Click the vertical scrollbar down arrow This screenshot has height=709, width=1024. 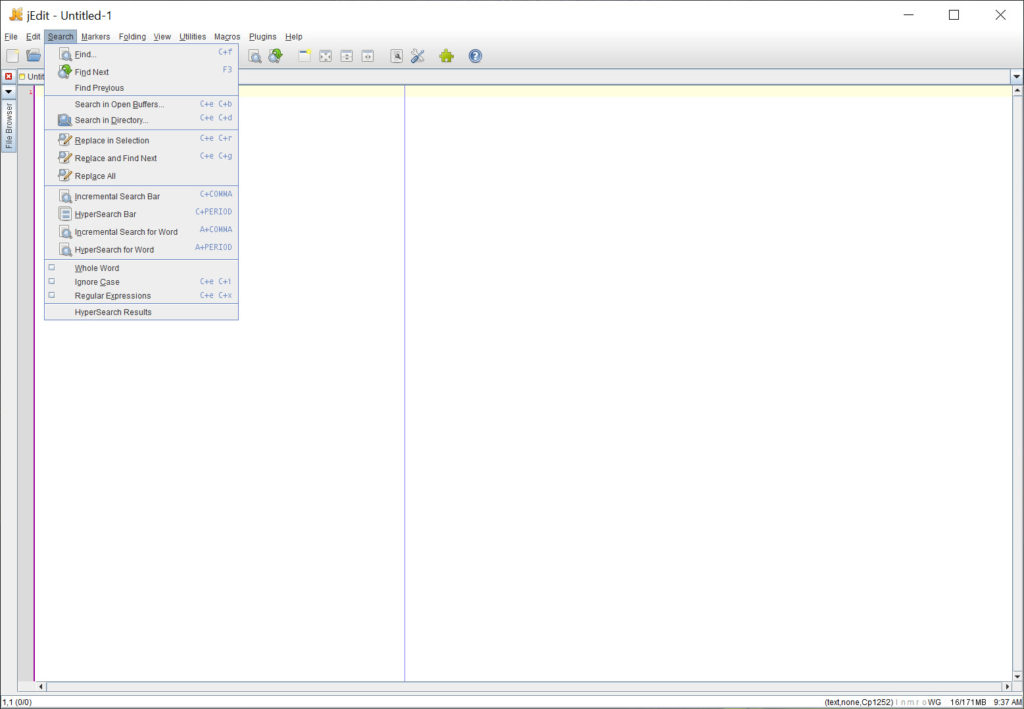tap(1017, 676)
